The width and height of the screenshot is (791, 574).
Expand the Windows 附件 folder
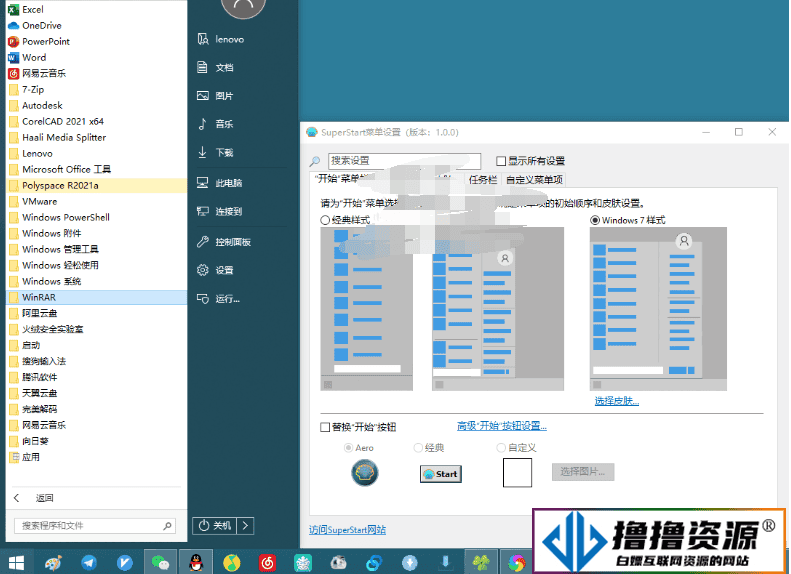96,234
